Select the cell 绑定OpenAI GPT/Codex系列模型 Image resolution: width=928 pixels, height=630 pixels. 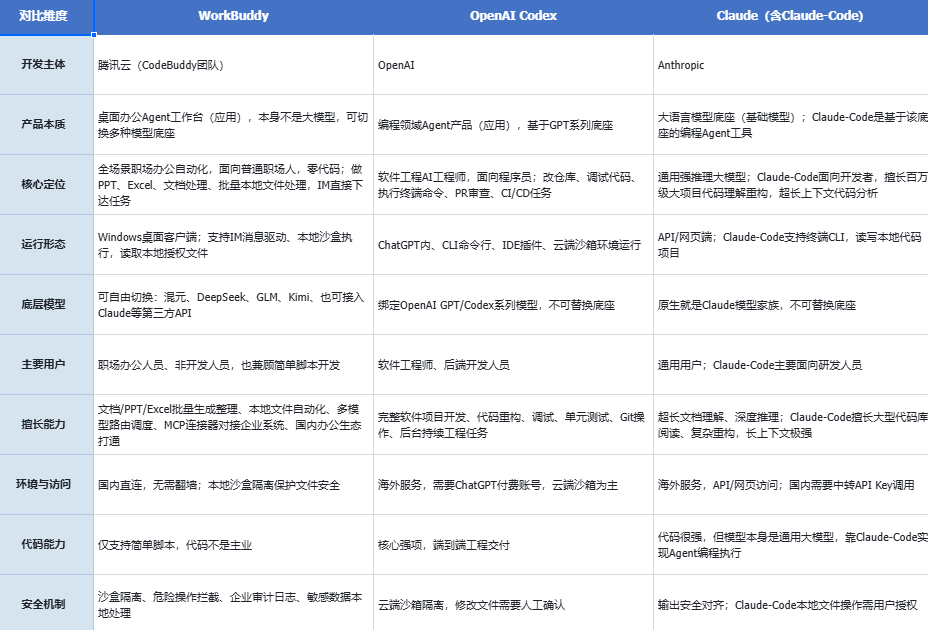point(513,304)
